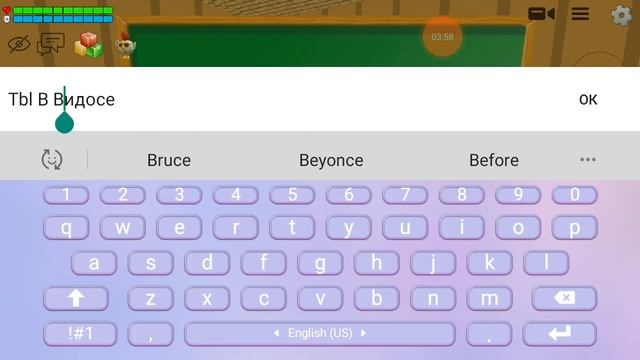Tap the r key
This screenshot has height=360, width=640.
point(236,227)
